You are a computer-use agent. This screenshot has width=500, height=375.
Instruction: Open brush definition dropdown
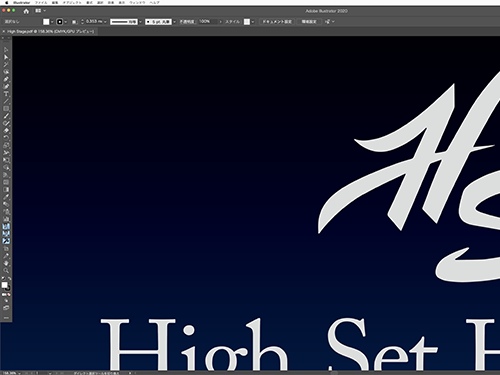174,22
